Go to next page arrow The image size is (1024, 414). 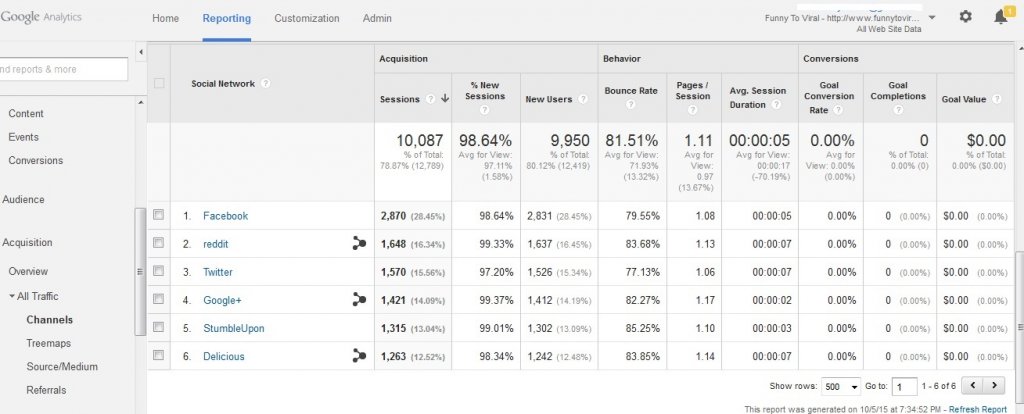994,385
